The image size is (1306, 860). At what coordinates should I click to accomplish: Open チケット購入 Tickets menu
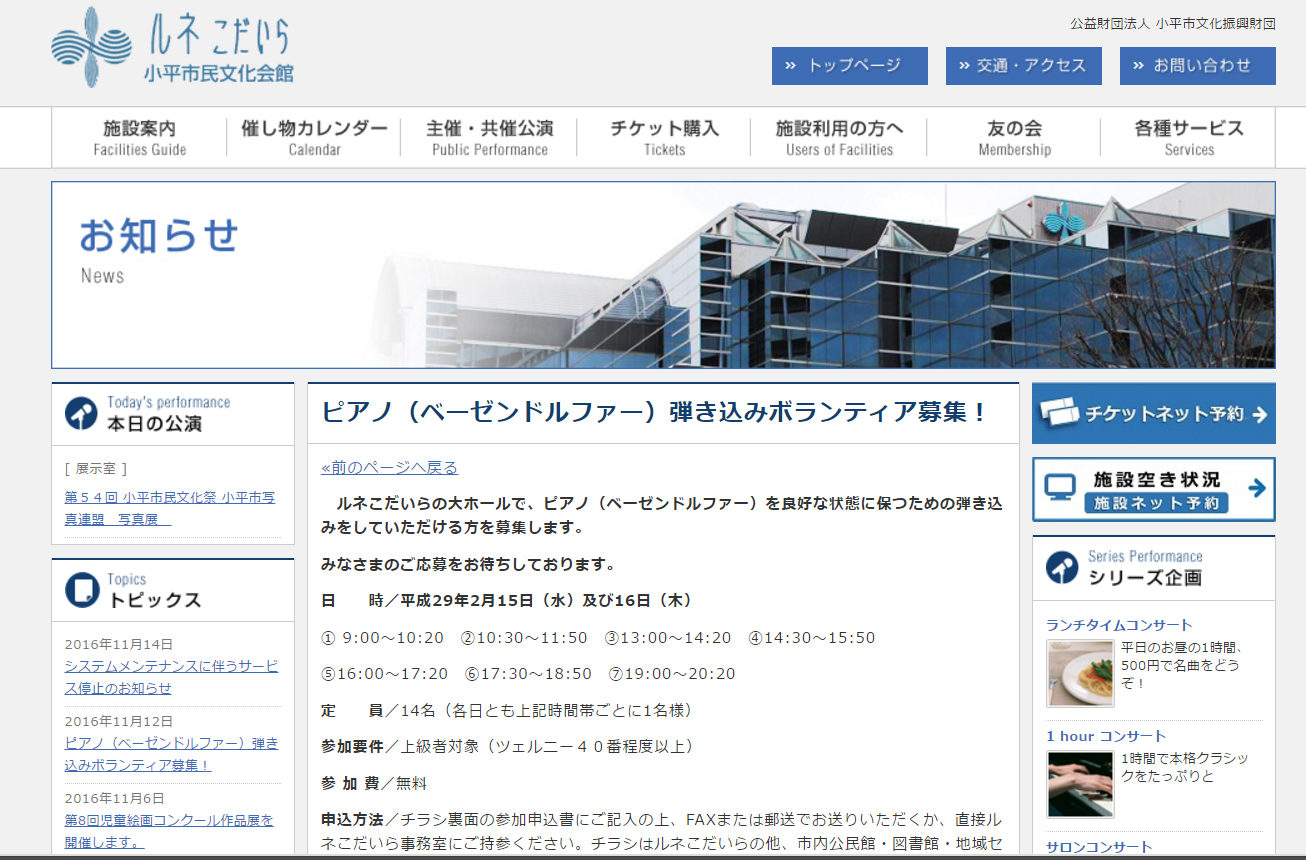[664, 138]
